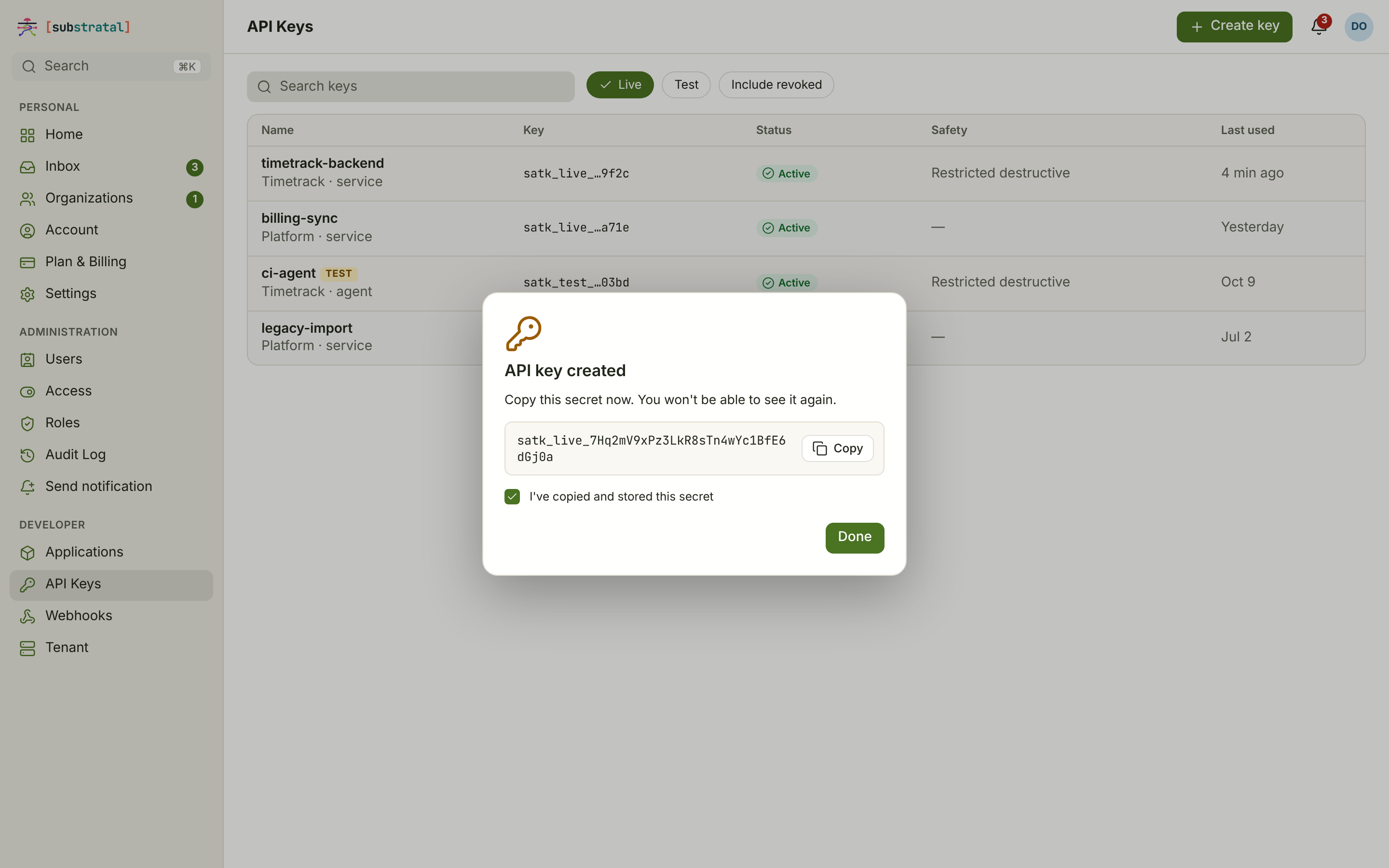
Task: Click the Safety column header
Action: click(949, 130)
